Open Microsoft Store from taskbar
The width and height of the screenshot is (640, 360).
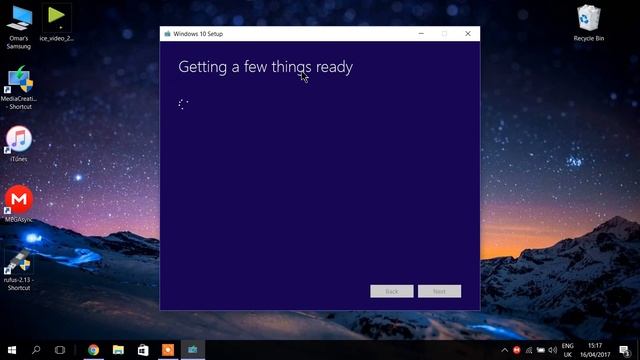tap(143, 350)
